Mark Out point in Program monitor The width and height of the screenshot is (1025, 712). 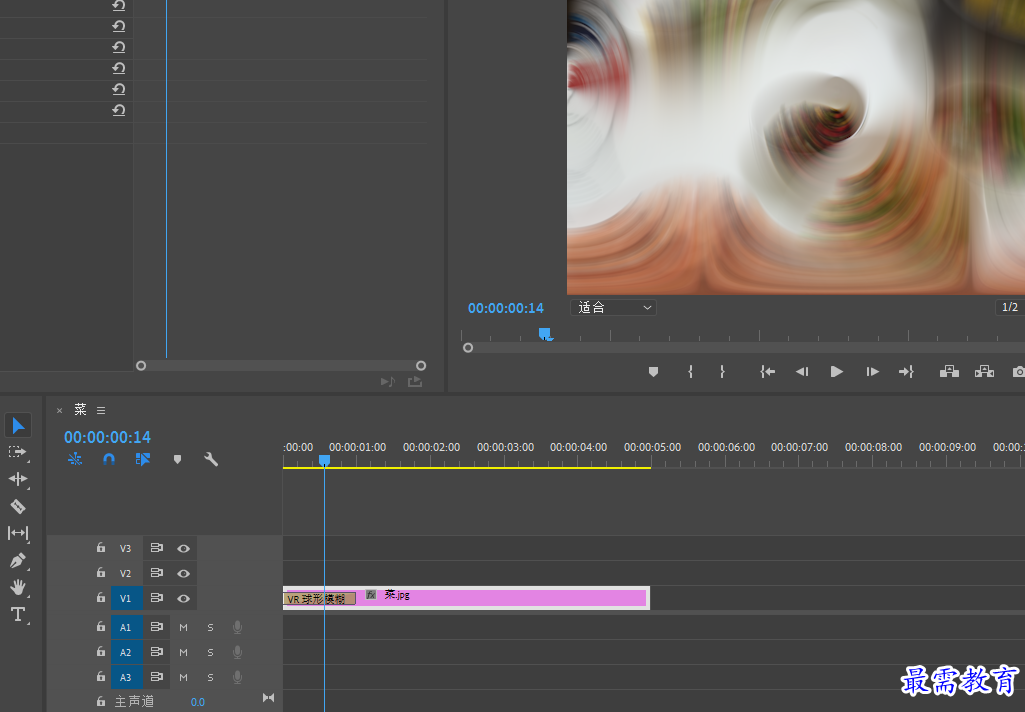[722, 371]
